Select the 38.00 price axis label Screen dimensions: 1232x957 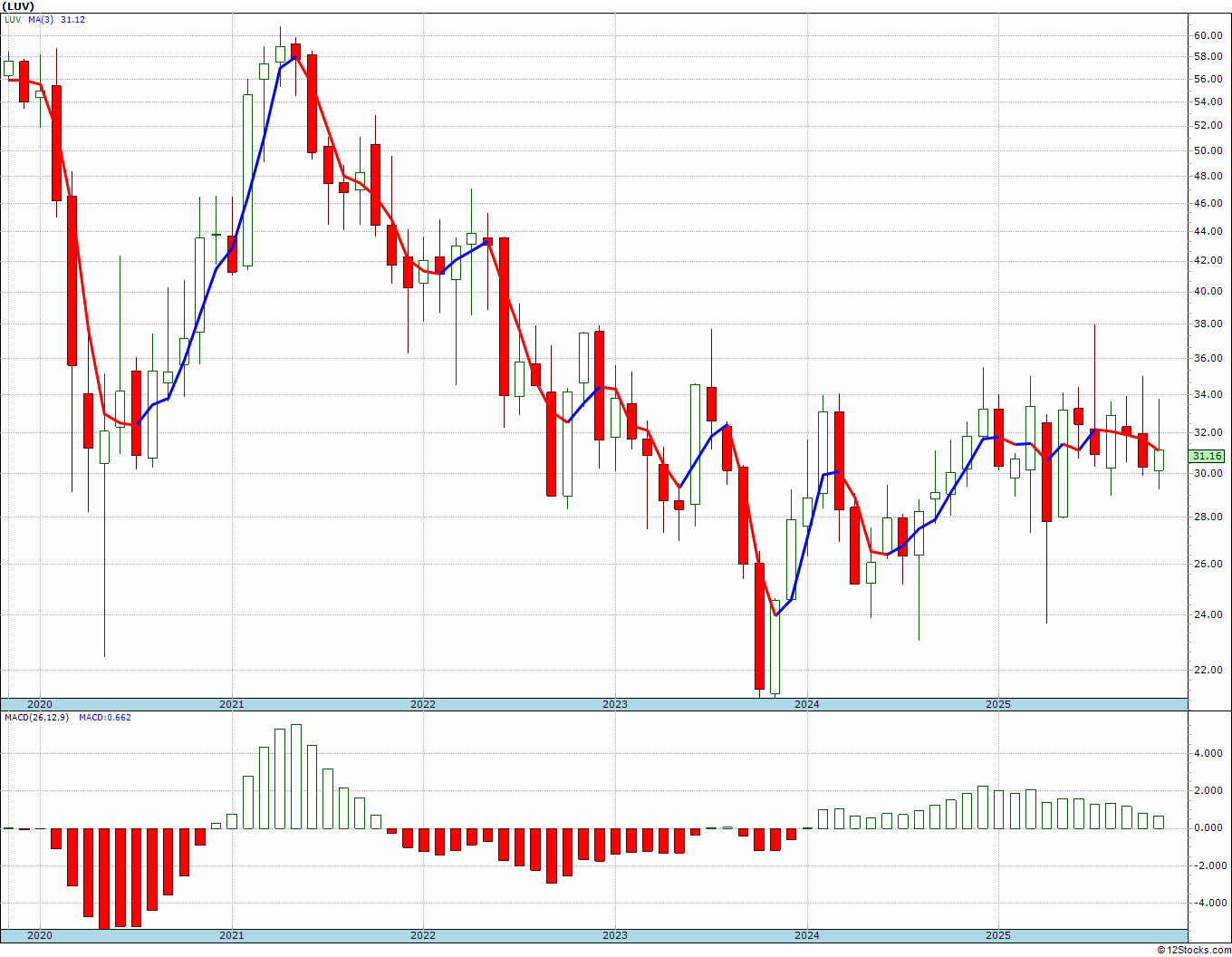pos(1208,324)
